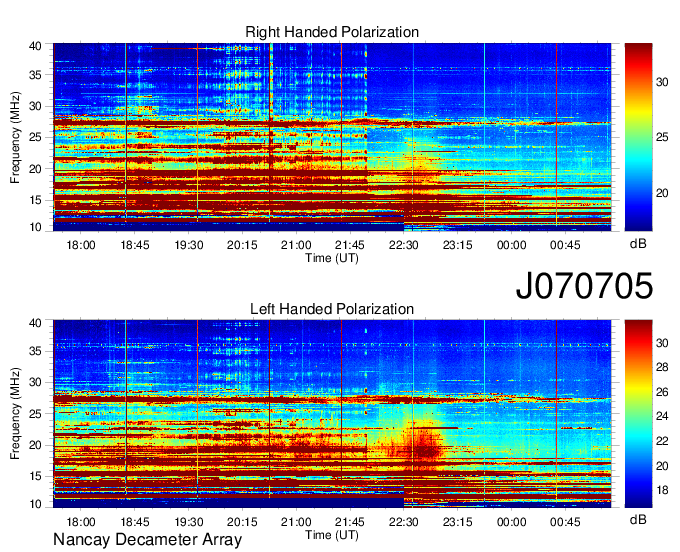Click the 30 MHz frequency tick of Right Handed plot
The height and width of the screenshot is (552, 680).
(35, 106)
